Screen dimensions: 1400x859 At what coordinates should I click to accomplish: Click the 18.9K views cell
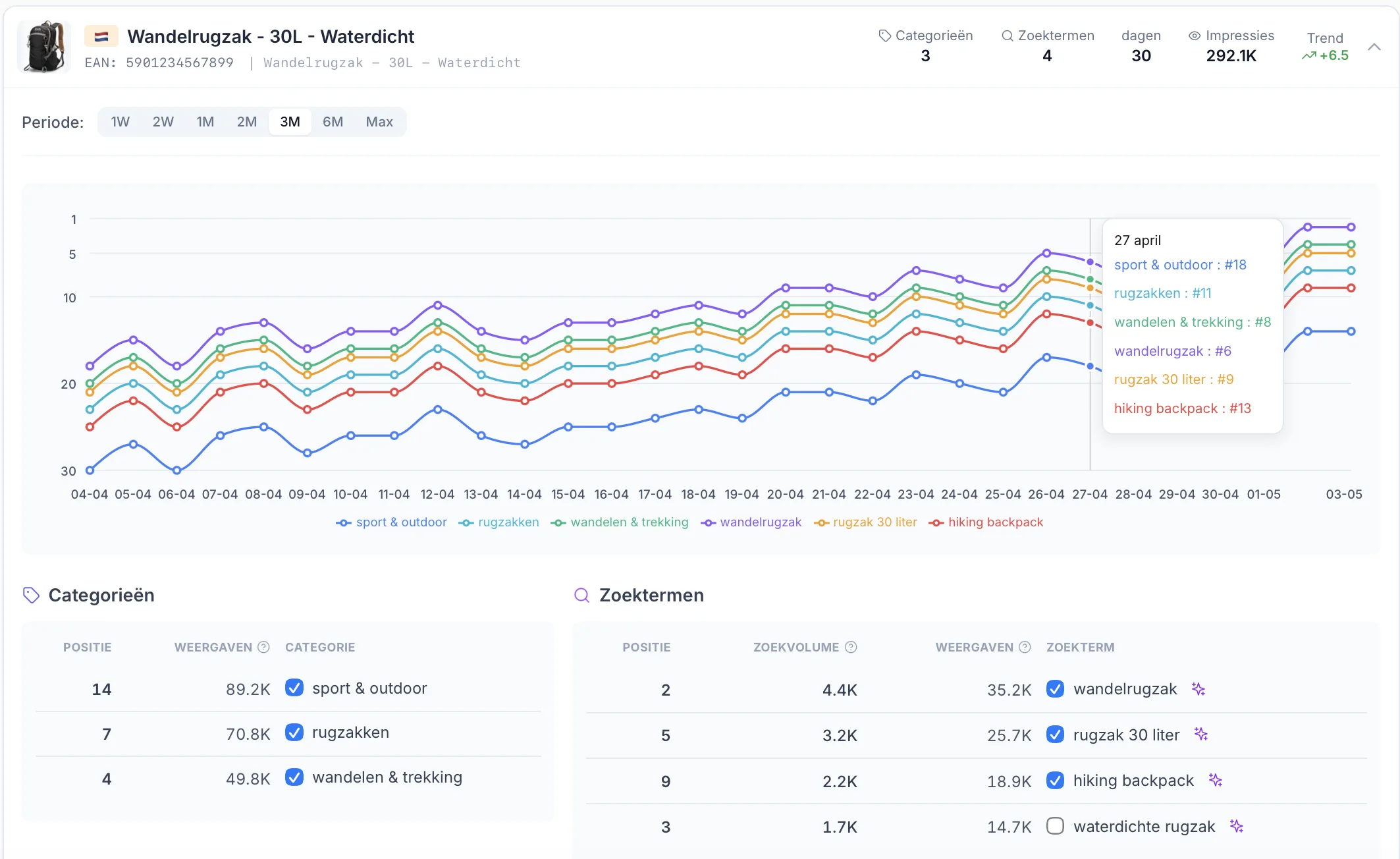pos(1009,781)
